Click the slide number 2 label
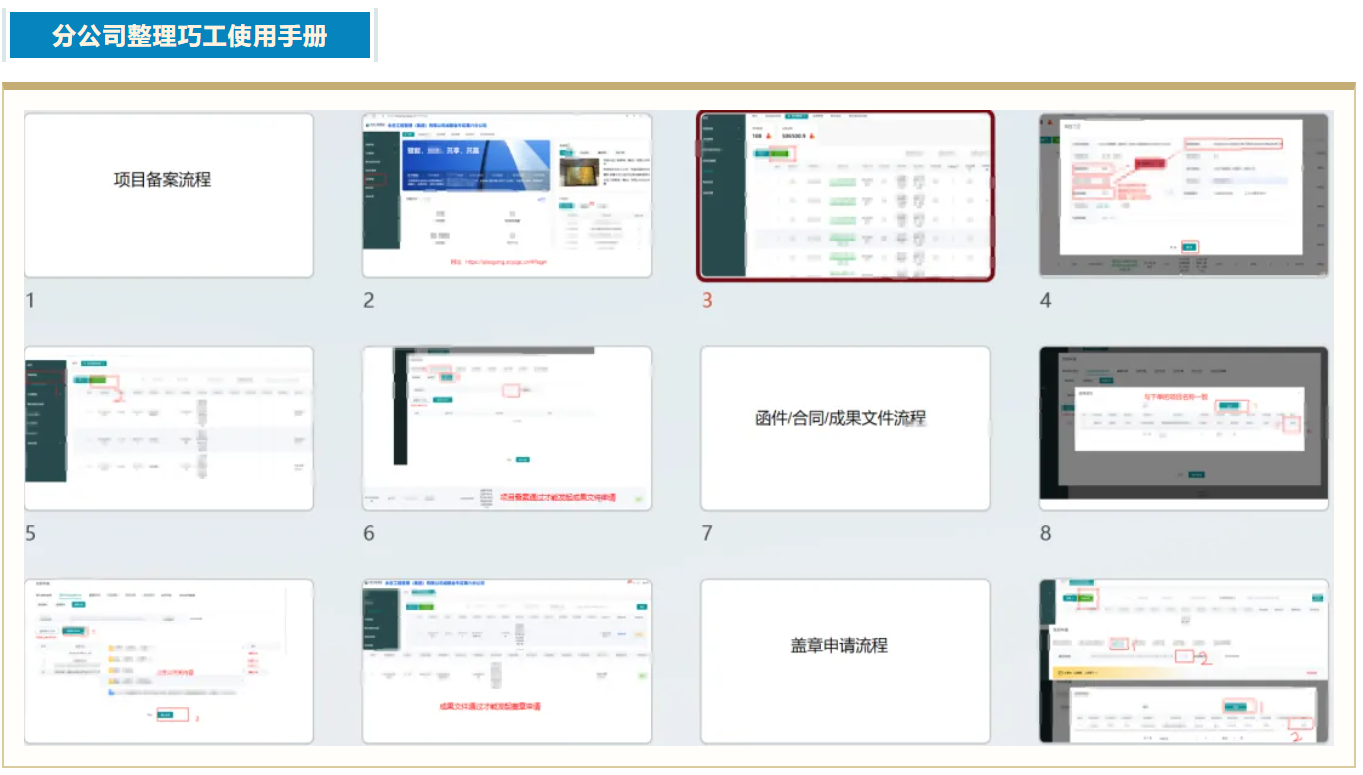1363x775 pixels. [x=369, y=300]
